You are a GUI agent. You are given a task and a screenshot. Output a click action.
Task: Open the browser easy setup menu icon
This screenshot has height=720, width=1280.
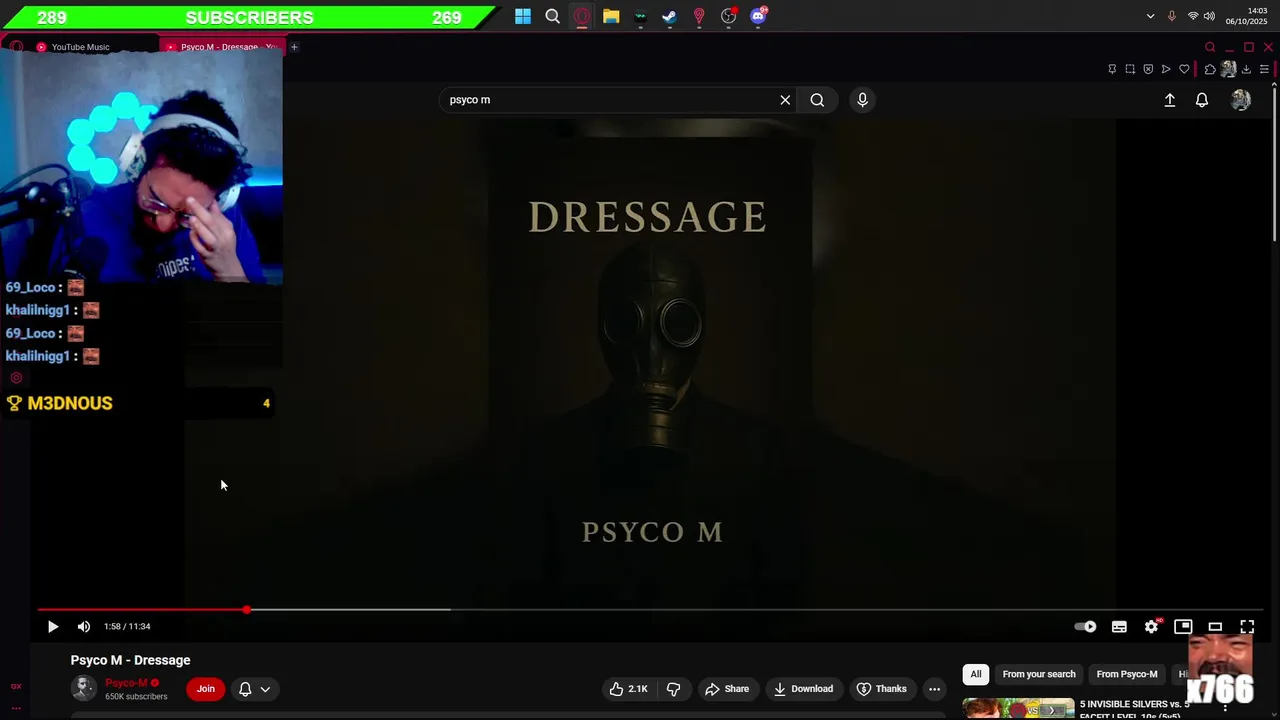tap(1264, 69)
